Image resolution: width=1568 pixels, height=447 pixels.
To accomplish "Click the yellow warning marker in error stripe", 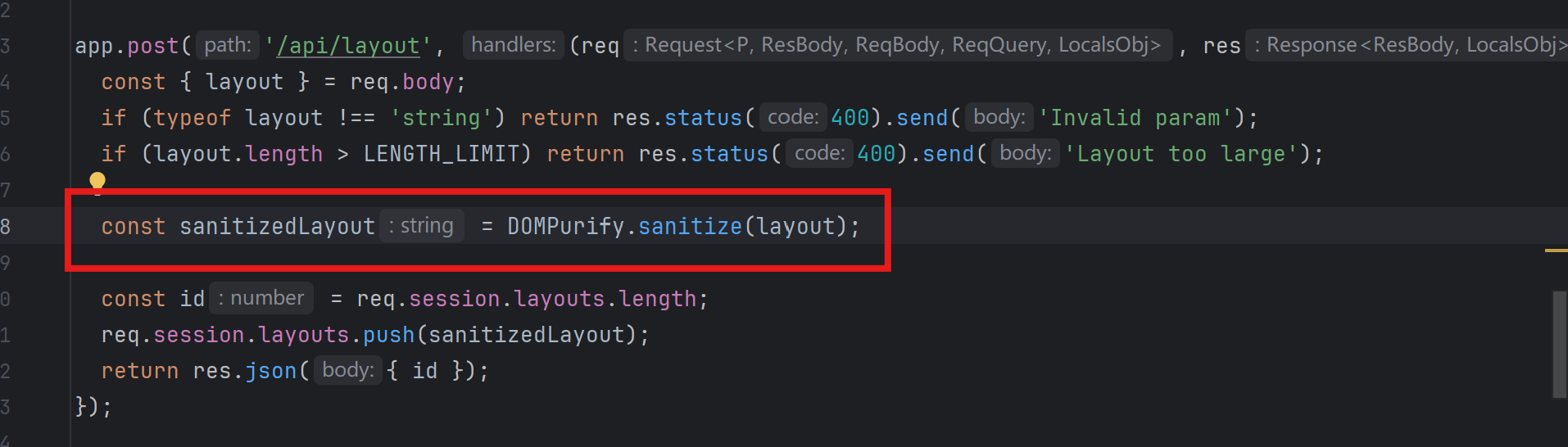I will 1555,251.
